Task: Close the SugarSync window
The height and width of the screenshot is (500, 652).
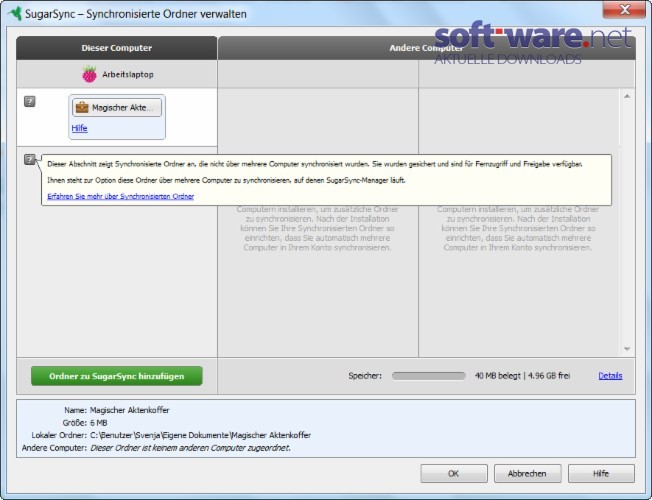Action: pos(624,10)
